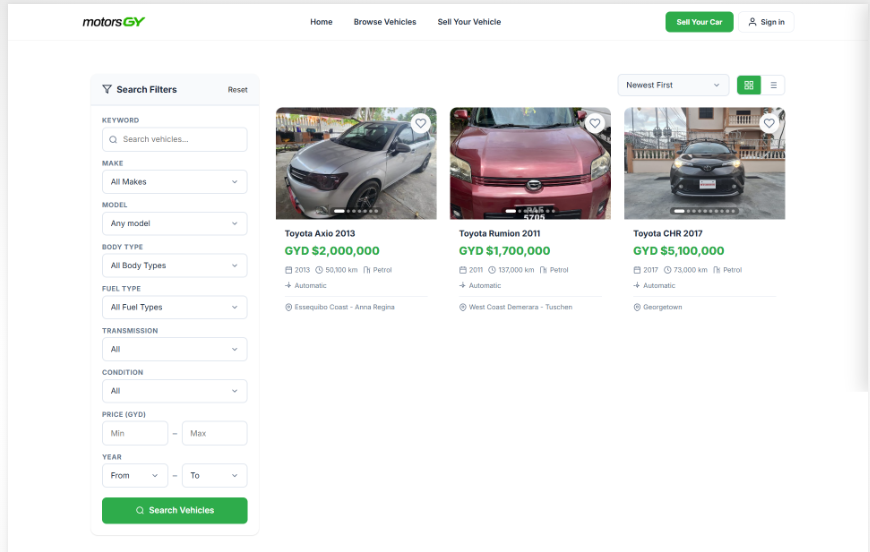The width and height of the screenshot is (870, 552).
Task: Go to Browse Vehicles in navigation
Action: pyautogui.click(x=385, y=22)
